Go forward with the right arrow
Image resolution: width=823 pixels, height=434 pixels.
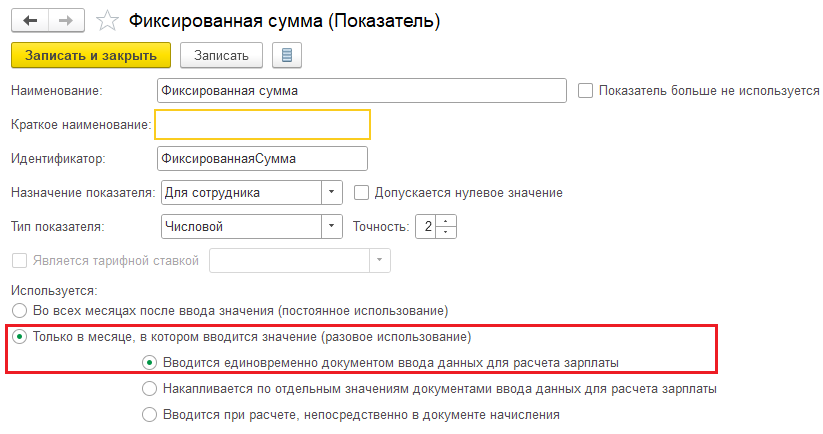pos(66,21)
